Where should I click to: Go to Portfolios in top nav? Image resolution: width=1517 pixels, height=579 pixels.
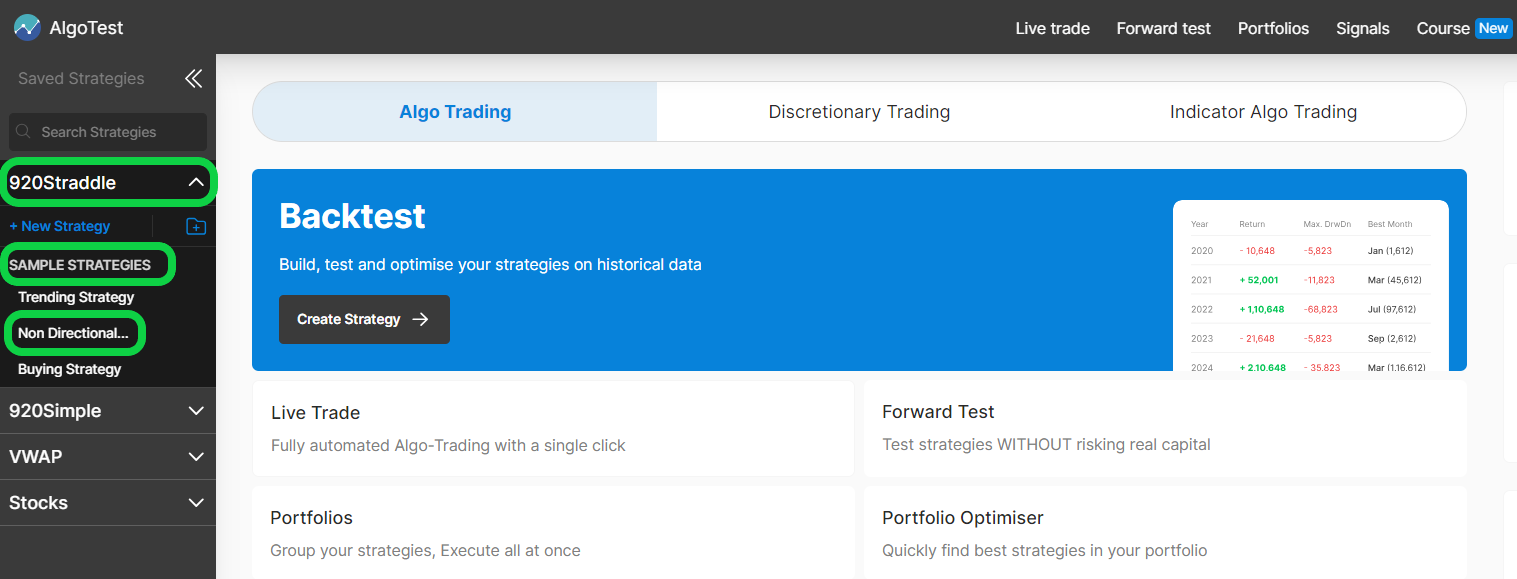(1273, 28)
